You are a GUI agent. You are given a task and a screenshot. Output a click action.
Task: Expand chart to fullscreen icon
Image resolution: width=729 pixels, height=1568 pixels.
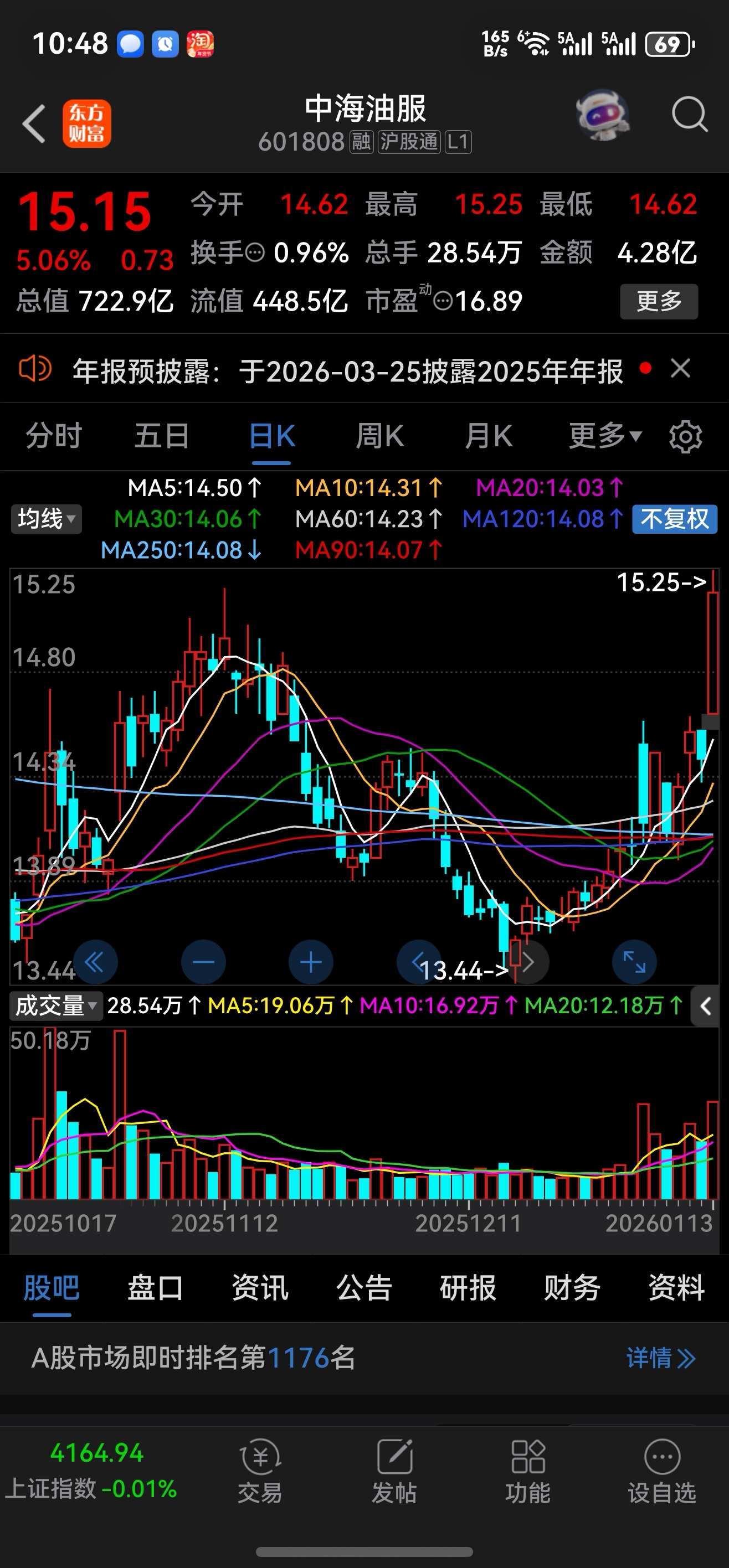(x=634, y=962)
